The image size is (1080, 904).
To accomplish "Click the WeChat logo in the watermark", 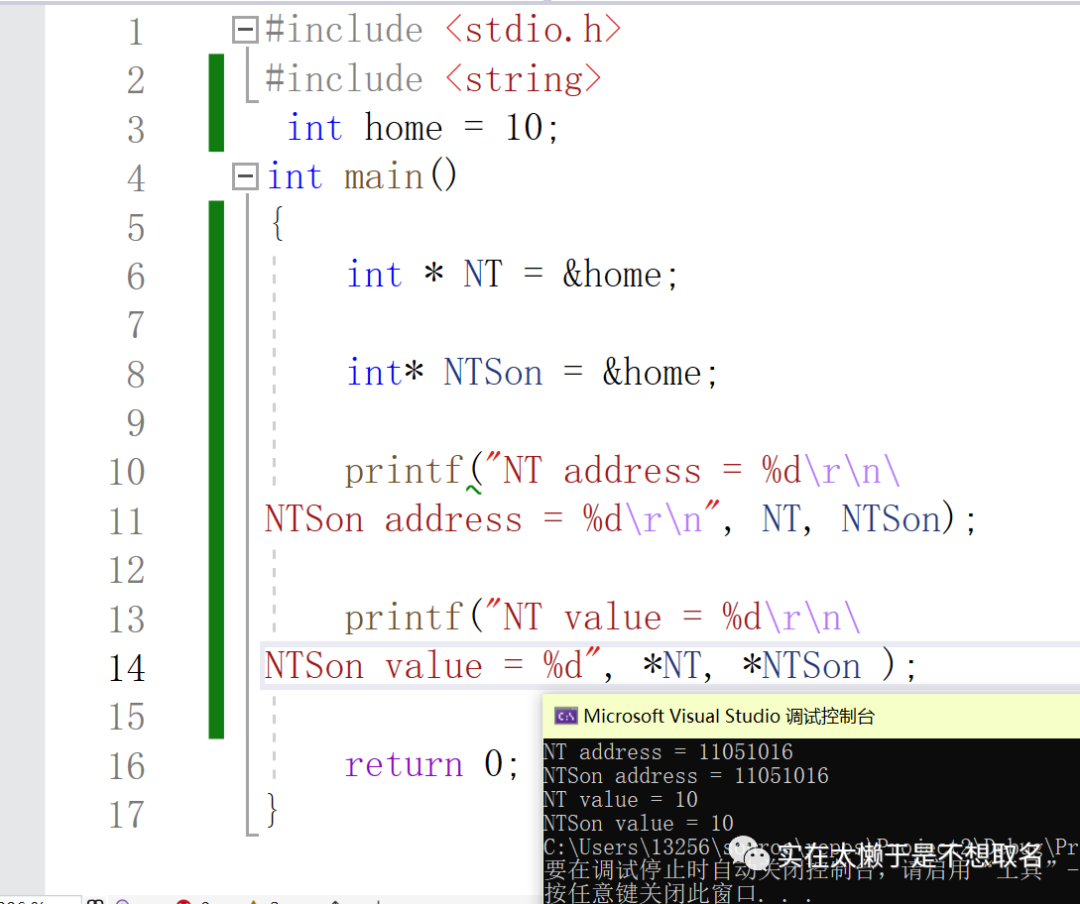I will (750, 854).
